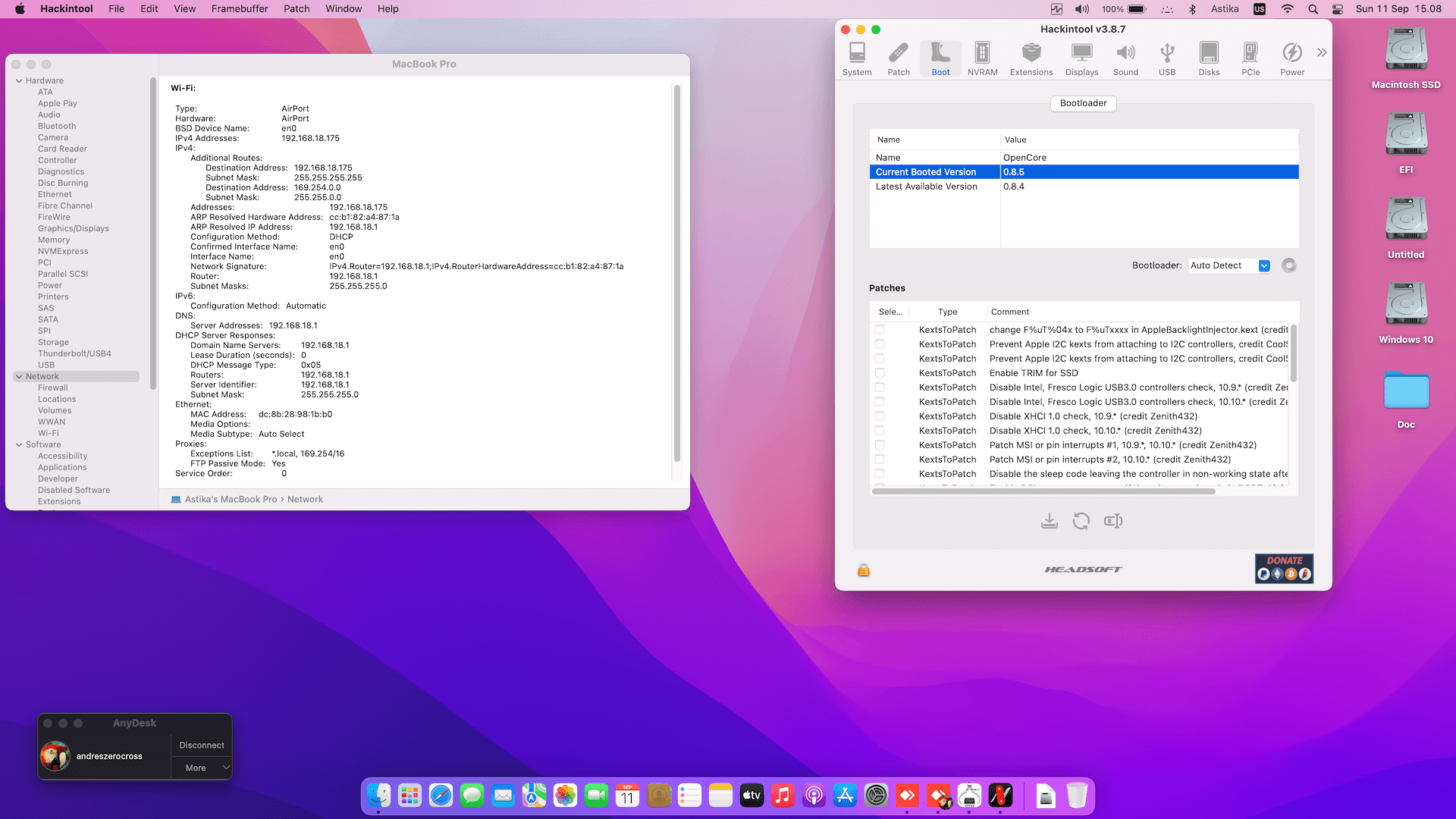Switch to the Bootloader tab
Screen dimensions: 1456x819
point(1083,103)
